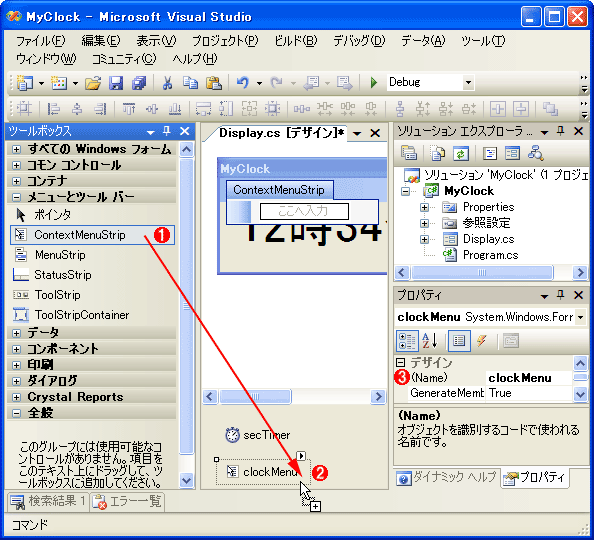Click the Events lightning bolt icon
Screen dimensions: 594x540
coord(481,340)
